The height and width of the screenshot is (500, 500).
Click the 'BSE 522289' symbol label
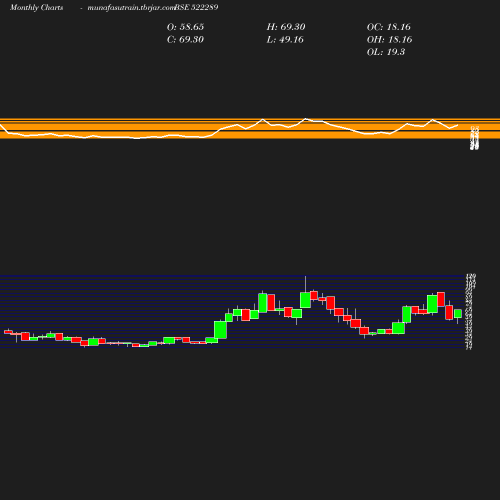tap(196, 7)
